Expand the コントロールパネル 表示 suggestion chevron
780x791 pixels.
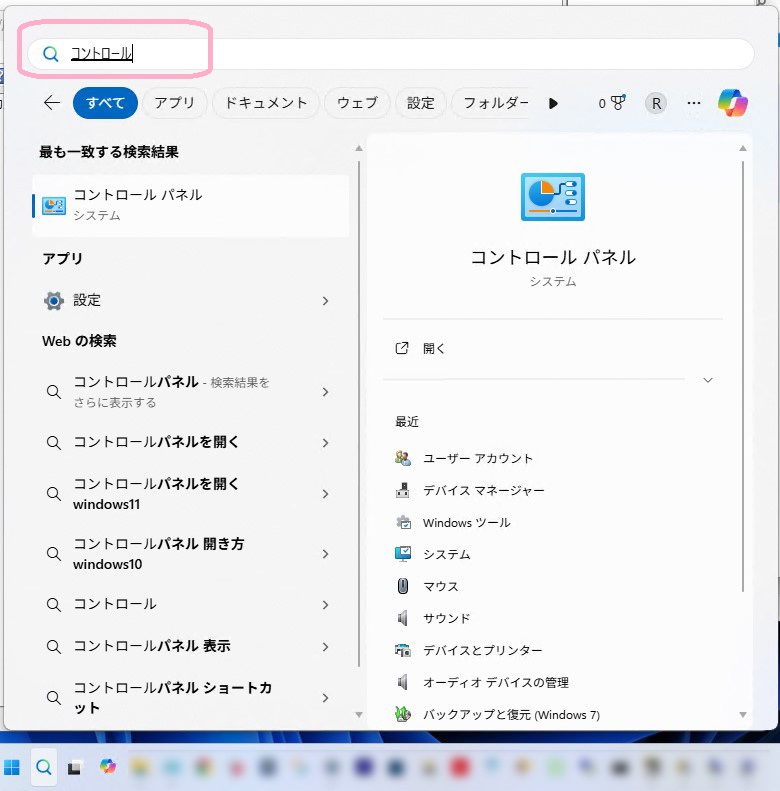(325, 646)
